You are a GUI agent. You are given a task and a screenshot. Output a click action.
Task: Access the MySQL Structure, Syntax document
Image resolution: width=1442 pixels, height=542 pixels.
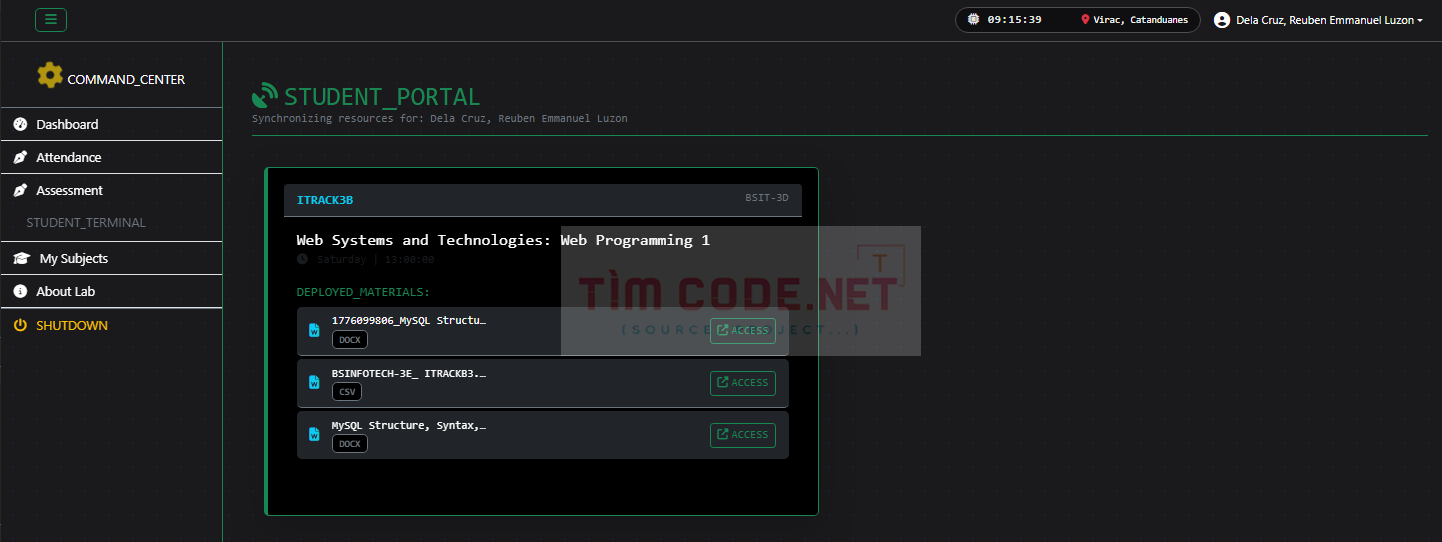pyautogui.click(x=743, y=435)
